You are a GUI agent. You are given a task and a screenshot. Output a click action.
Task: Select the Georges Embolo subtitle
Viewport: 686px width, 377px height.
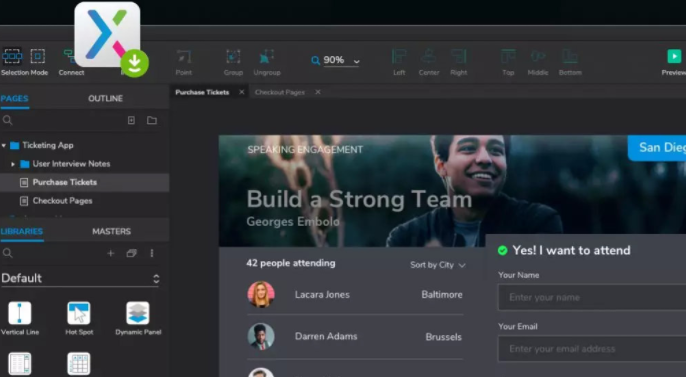[x=293, y=222]
